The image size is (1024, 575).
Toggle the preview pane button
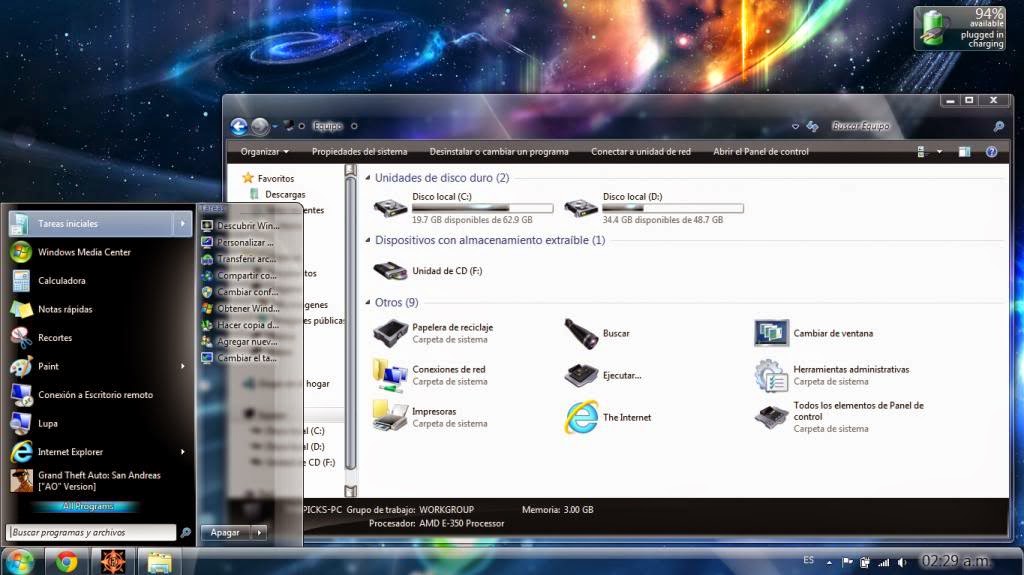click(x=964, y=152)
